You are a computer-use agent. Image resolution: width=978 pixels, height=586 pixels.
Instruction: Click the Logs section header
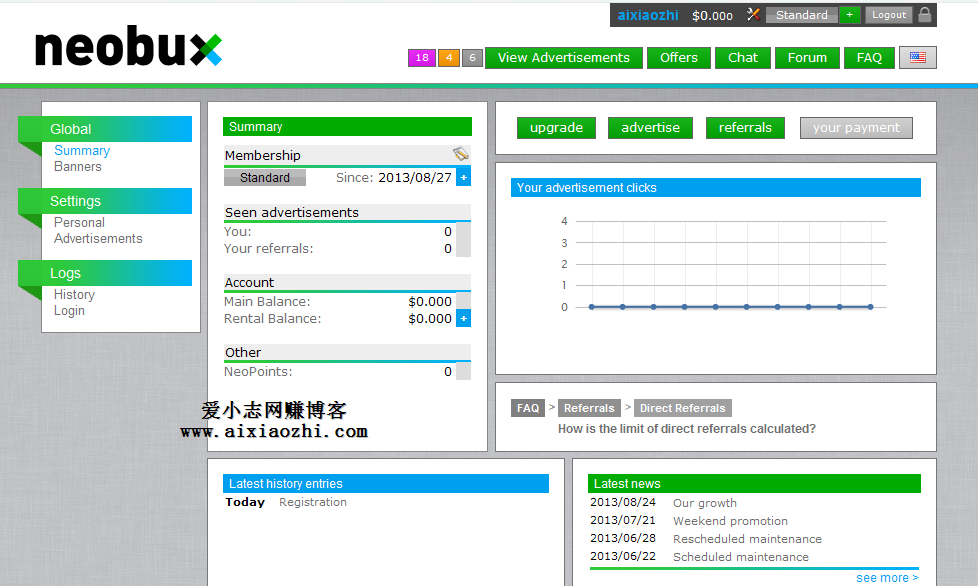point(105,273)
